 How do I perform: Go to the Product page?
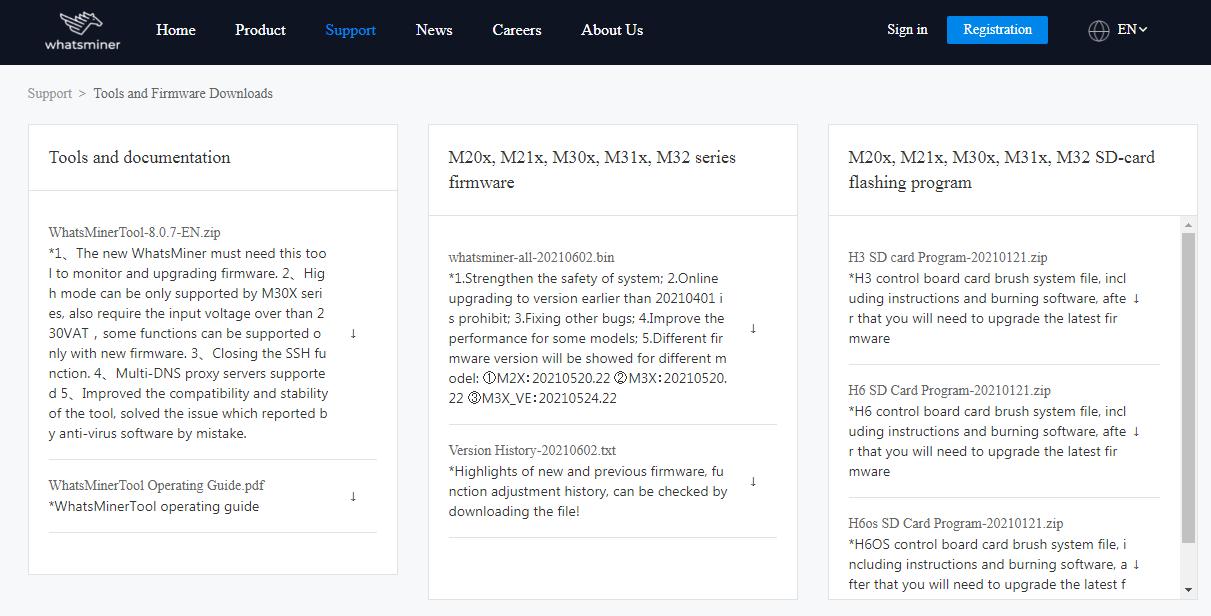[260, 30]
